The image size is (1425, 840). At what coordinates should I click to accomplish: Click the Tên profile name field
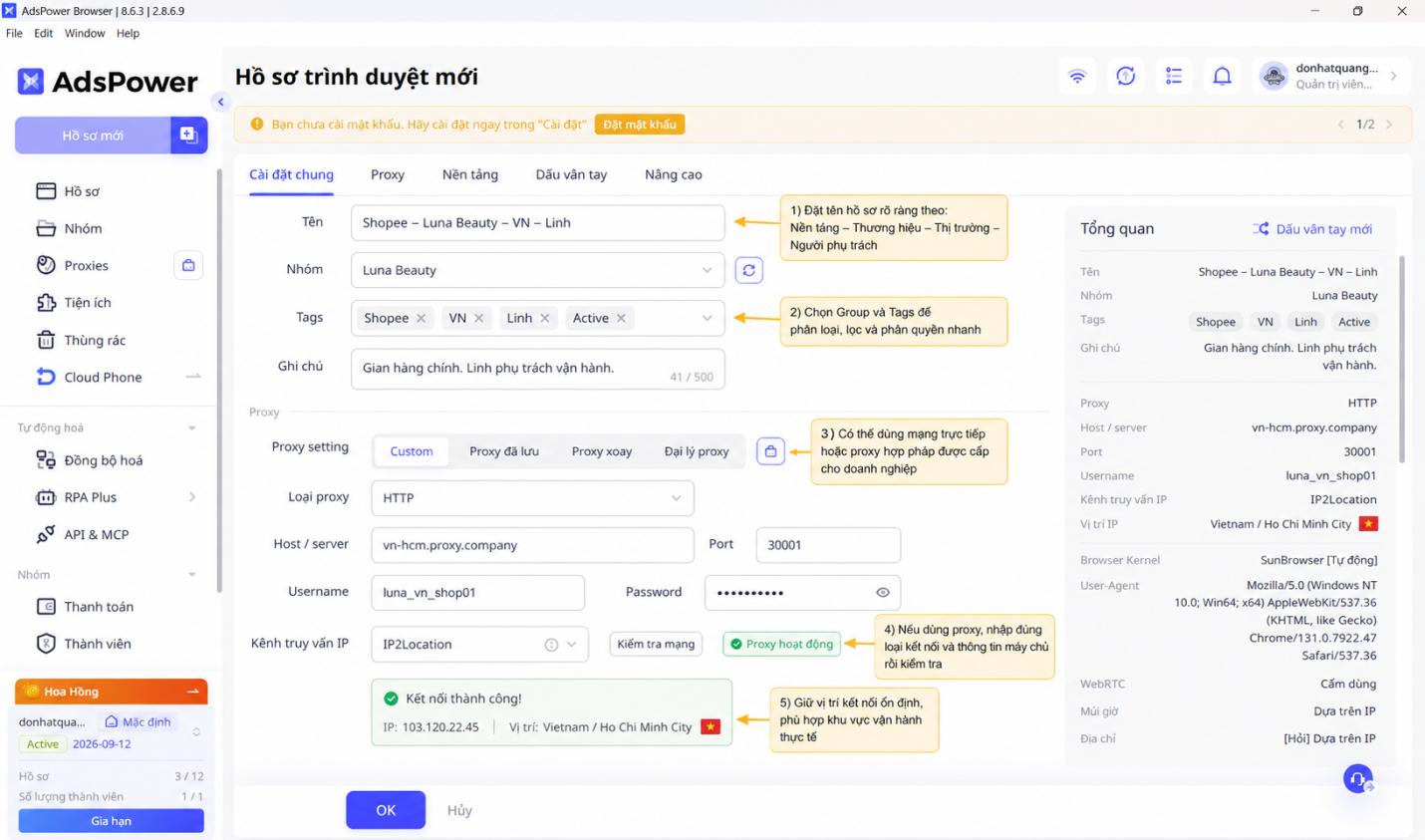click(x=537, y=223)
